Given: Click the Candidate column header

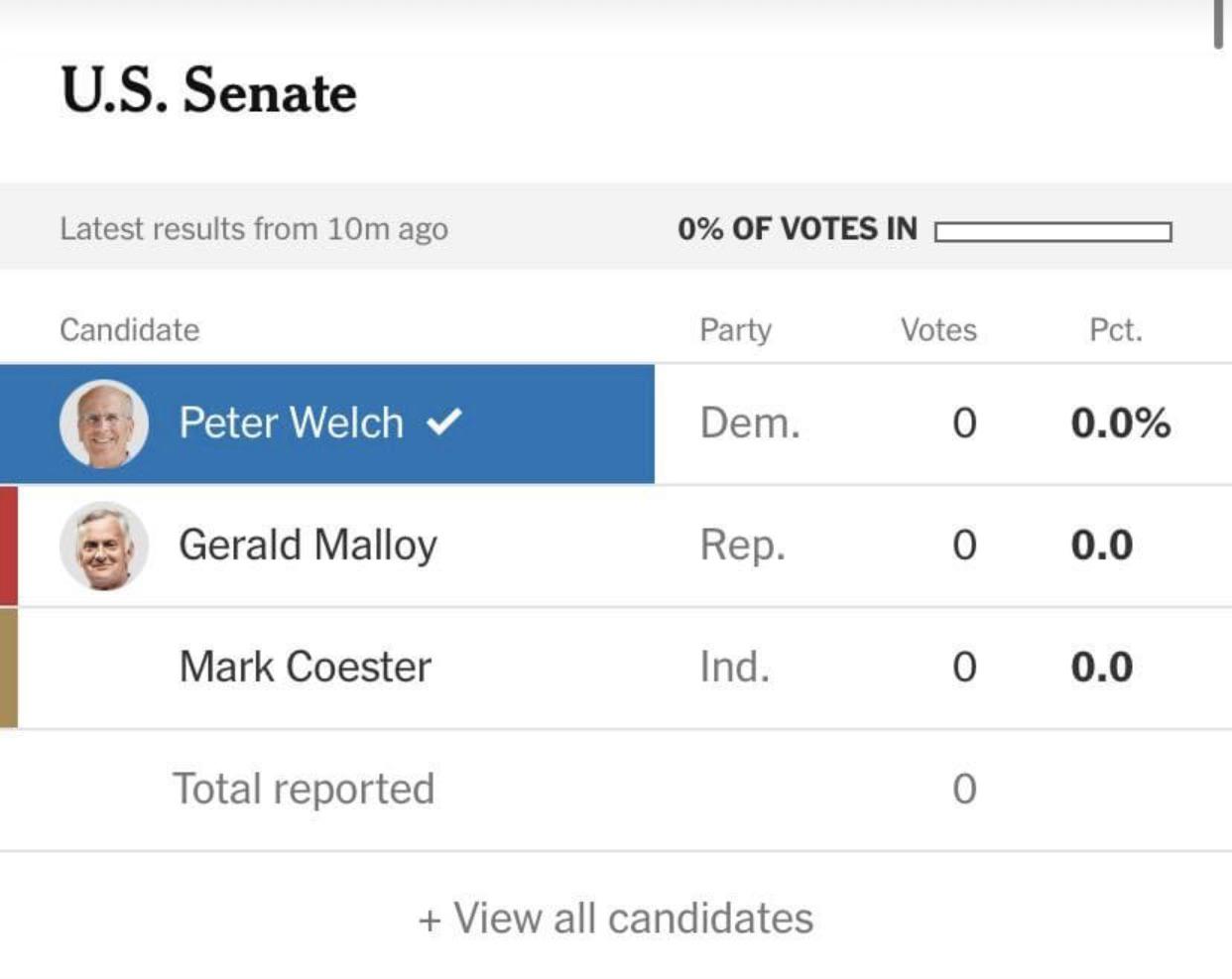Looking at the screenshot, I should click(x=129, y=330).
